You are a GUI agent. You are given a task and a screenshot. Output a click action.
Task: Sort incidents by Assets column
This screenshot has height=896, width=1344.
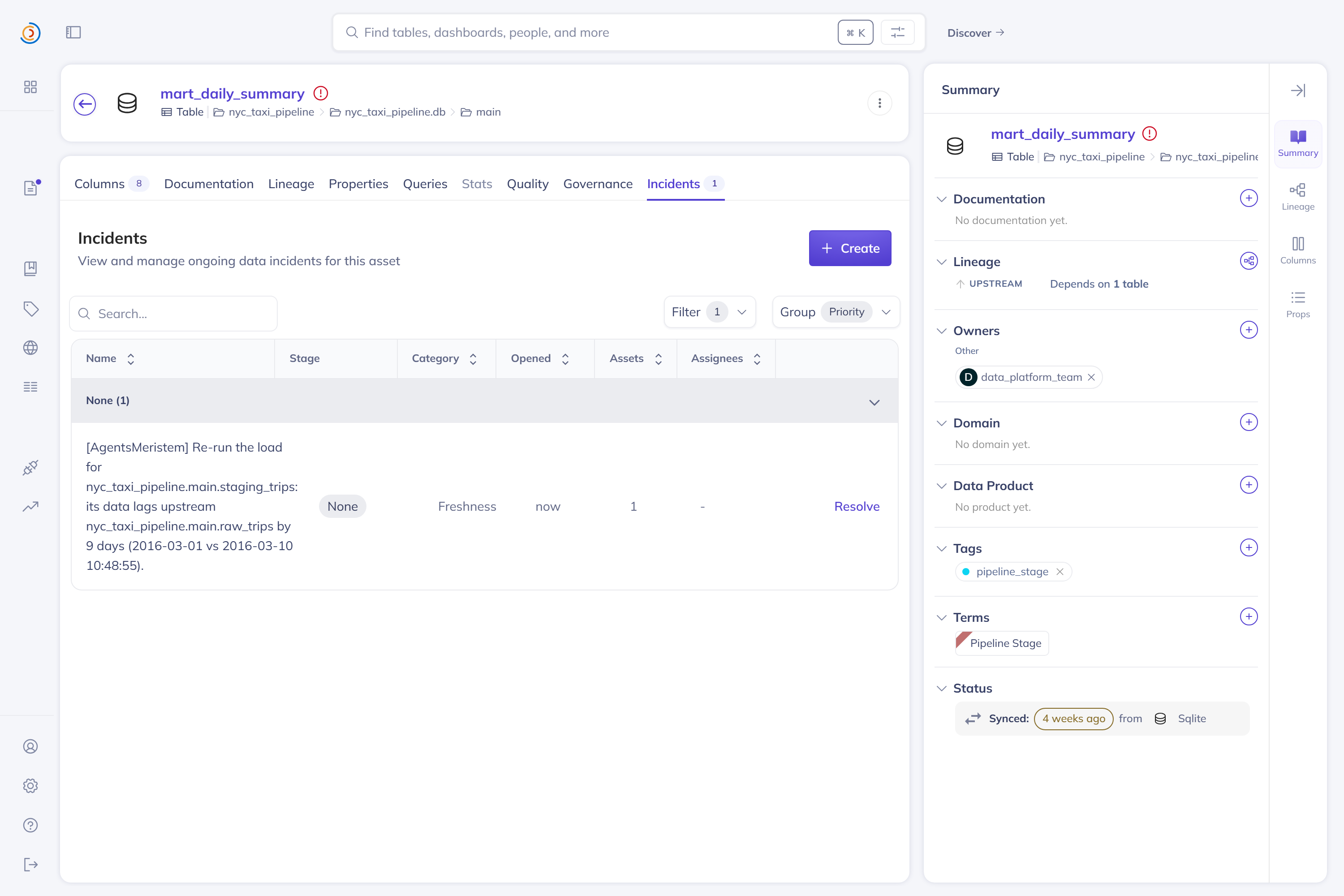click(658, 359)
